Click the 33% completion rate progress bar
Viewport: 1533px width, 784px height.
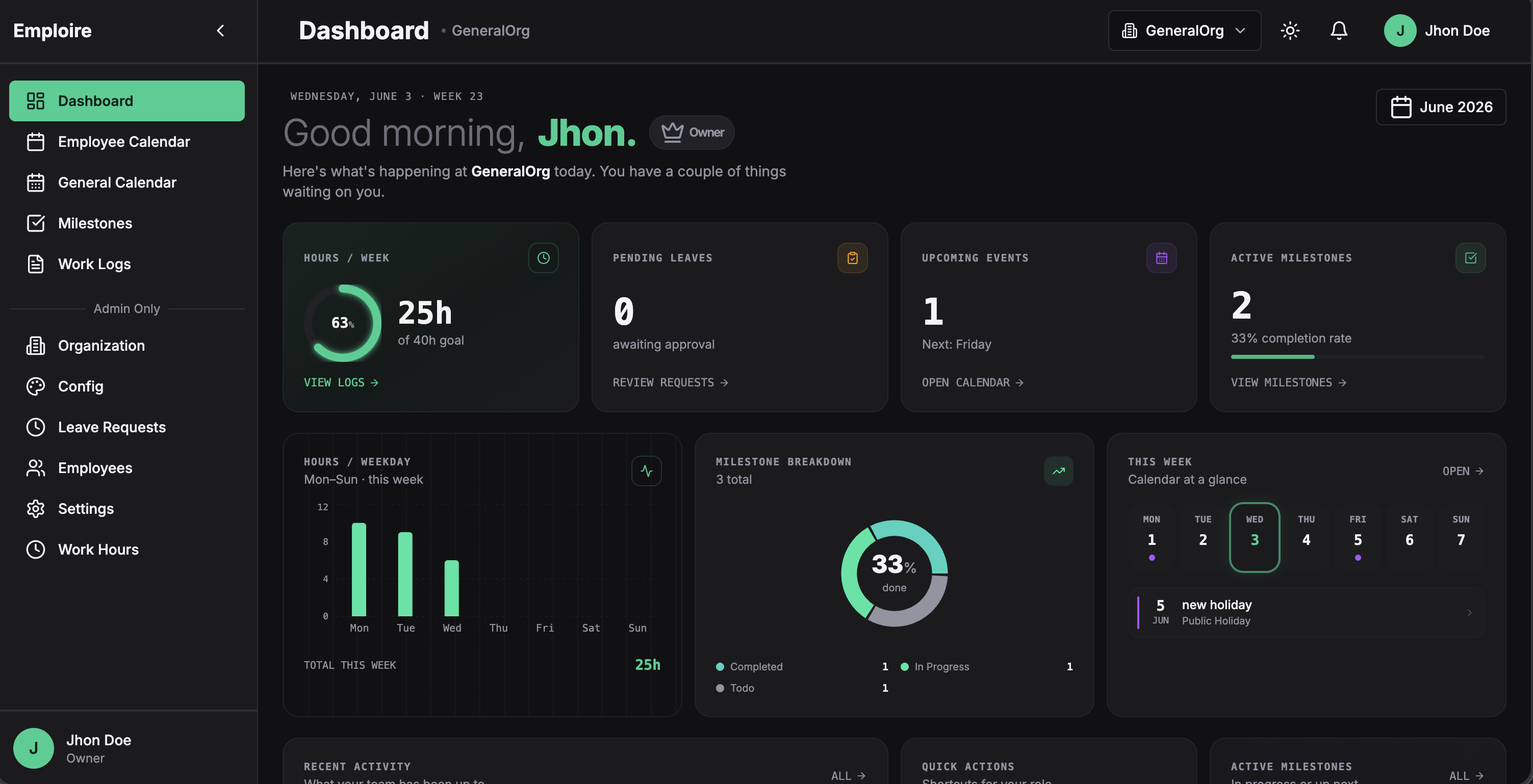[1358, 356]
